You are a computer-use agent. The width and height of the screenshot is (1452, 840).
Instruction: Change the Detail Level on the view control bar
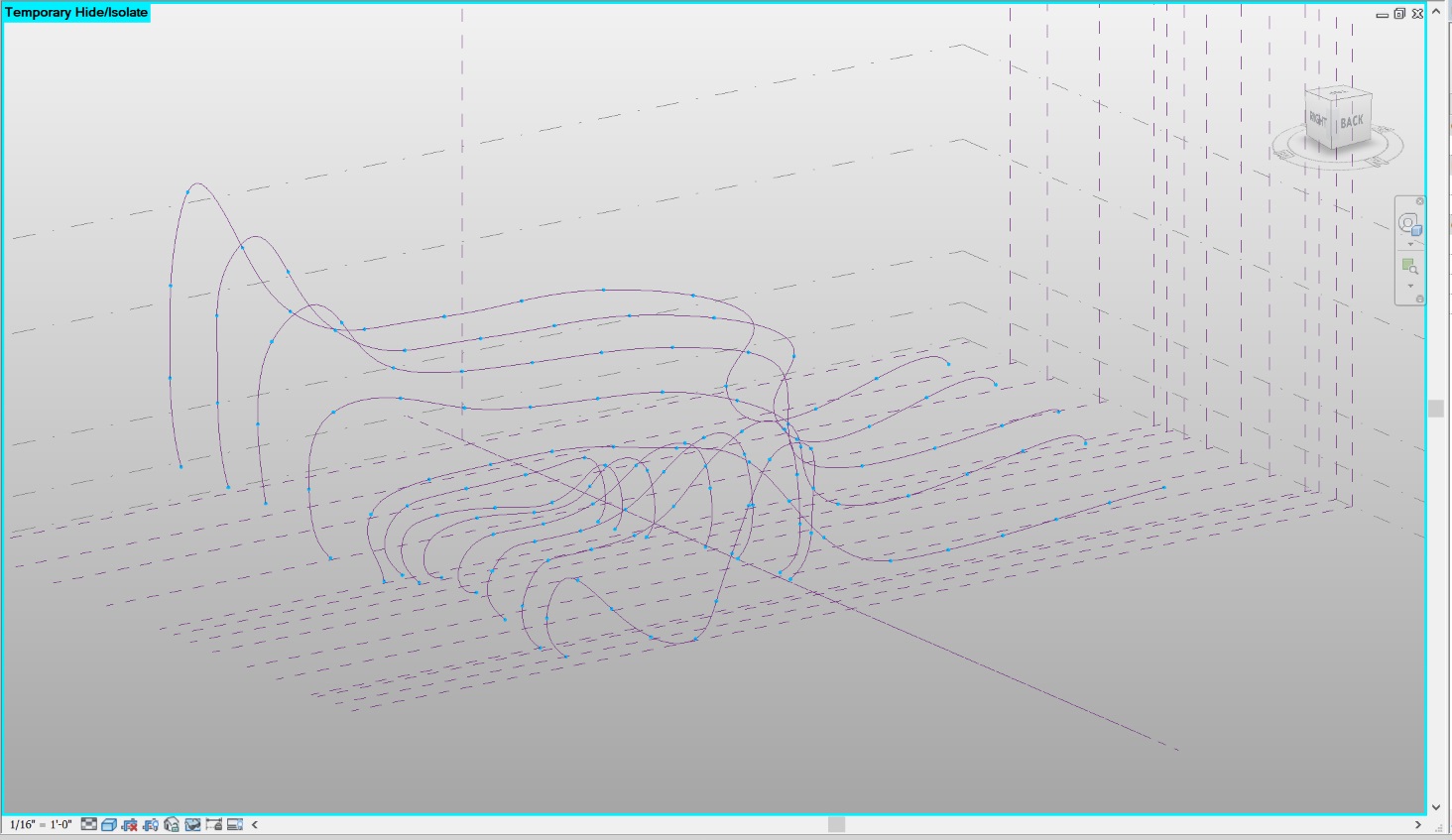tap(87, 823)
